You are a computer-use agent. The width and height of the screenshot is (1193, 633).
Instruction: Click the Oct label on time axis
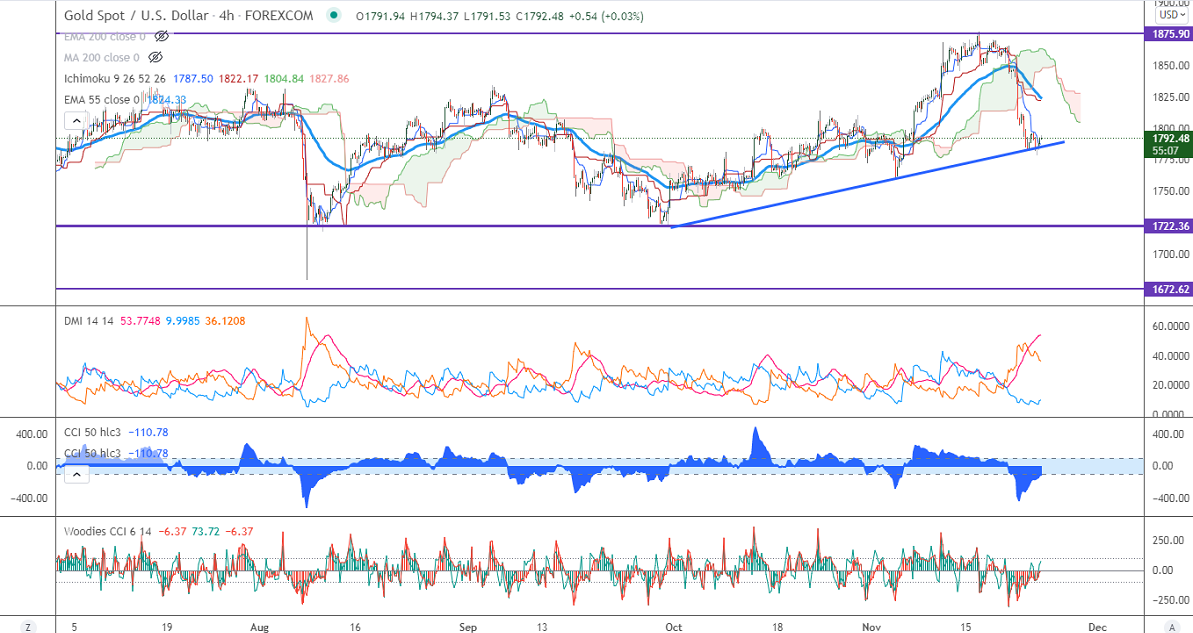[673, 627]
